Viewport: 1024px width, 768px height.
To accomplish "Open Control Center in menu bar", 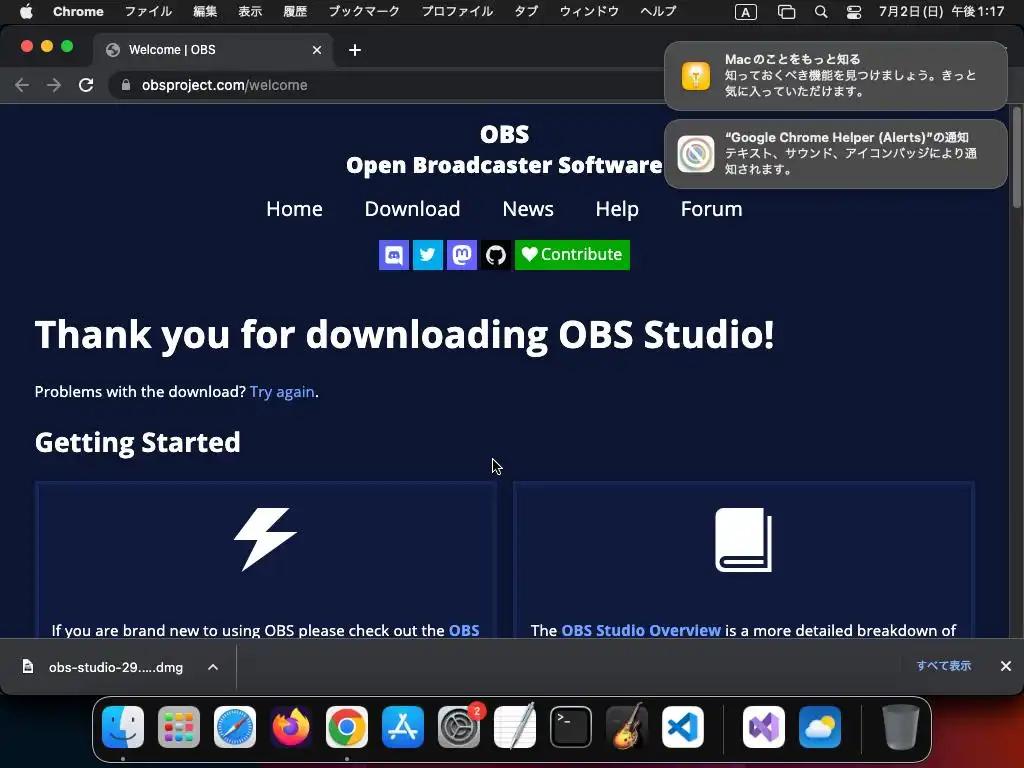I will coord(854,12).
